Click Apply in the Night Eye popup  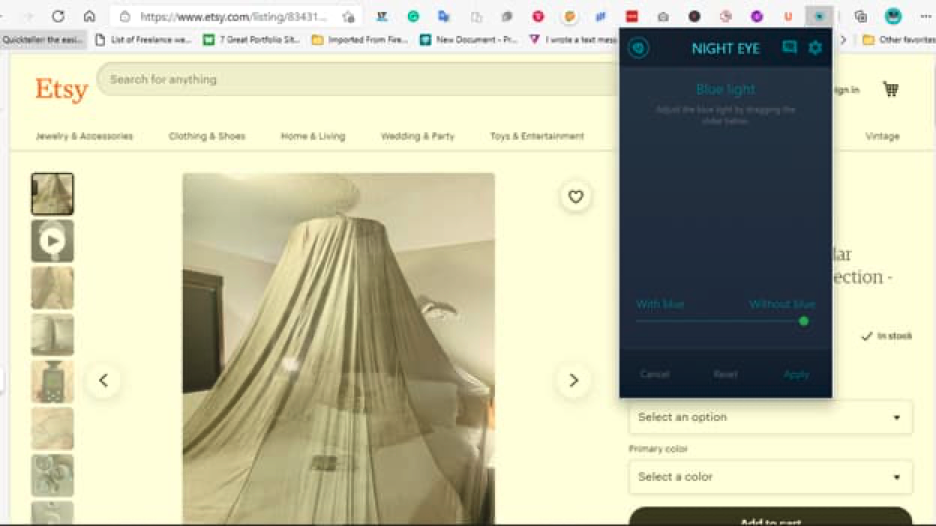(x=796, y=374)
